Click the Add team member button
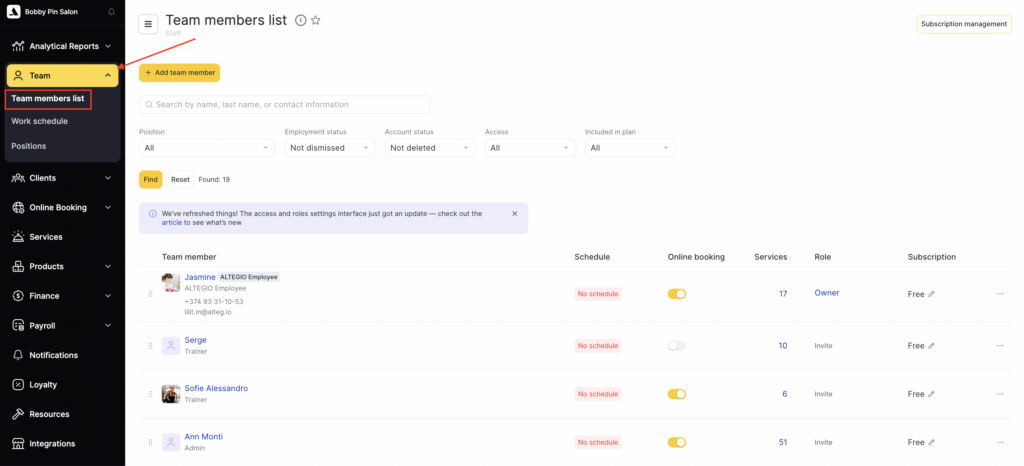The height and width of the screenshot is (466, 1024). [179, 73]
